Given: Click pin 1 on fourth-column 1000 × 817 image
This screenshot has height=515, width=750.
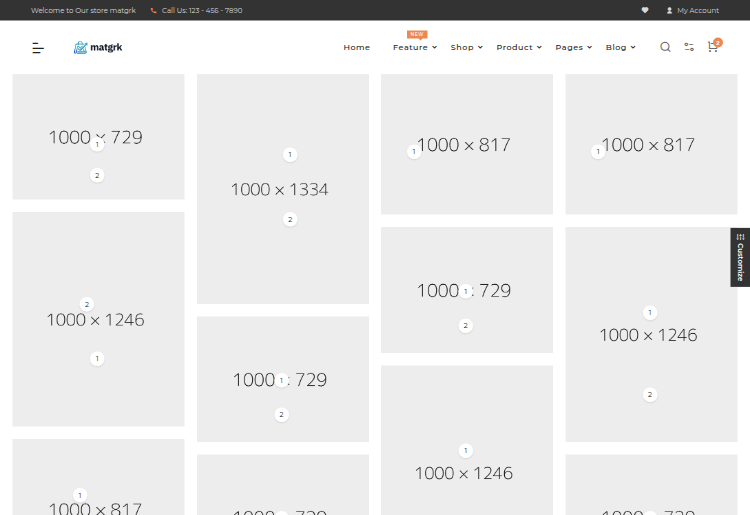Looking at the screenshot, I should point(598,152).
